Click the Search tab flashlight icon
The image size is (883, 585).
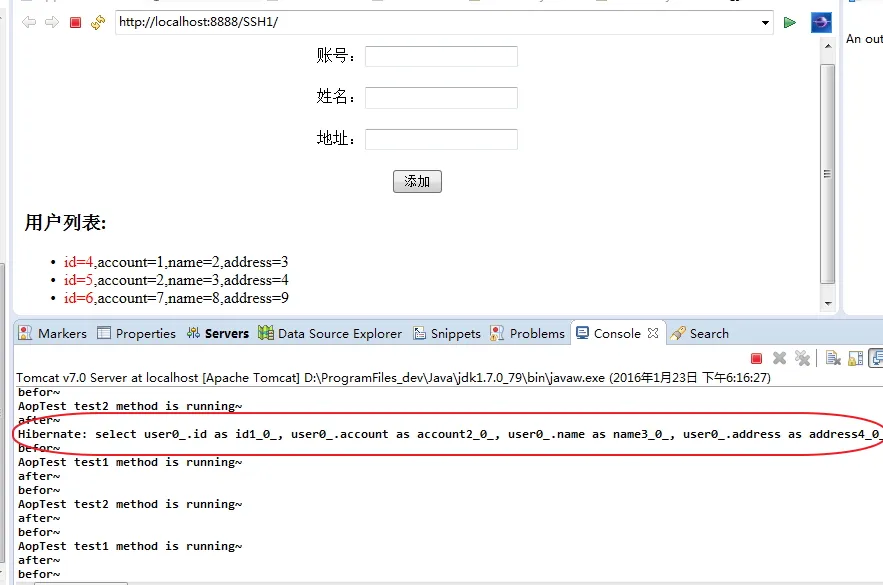pyautogui.click(x=677, y=333)
